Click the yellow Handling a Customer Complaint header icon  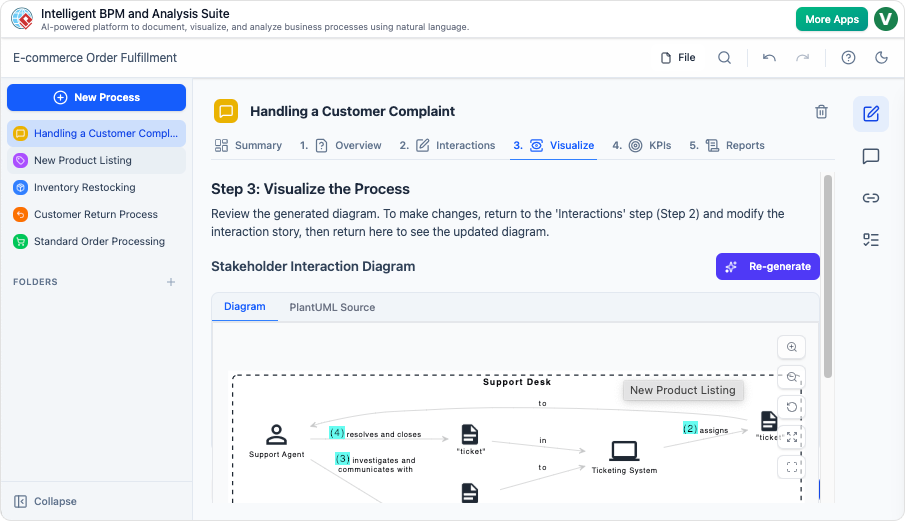226,111
